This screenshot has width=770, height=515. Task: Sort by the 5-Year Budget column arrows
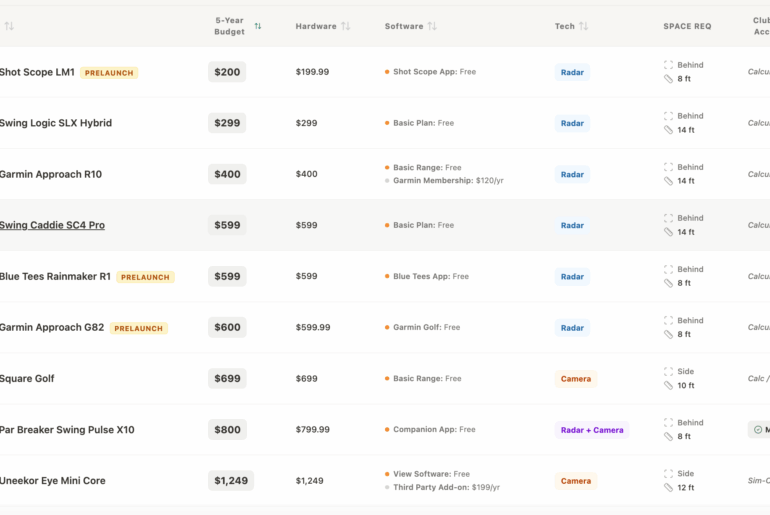(258, 26)
